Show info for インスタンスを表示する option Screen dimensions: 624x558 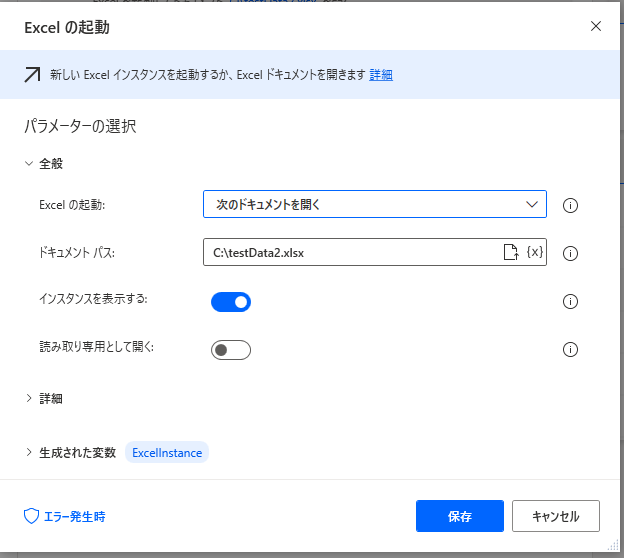[571, 301]
